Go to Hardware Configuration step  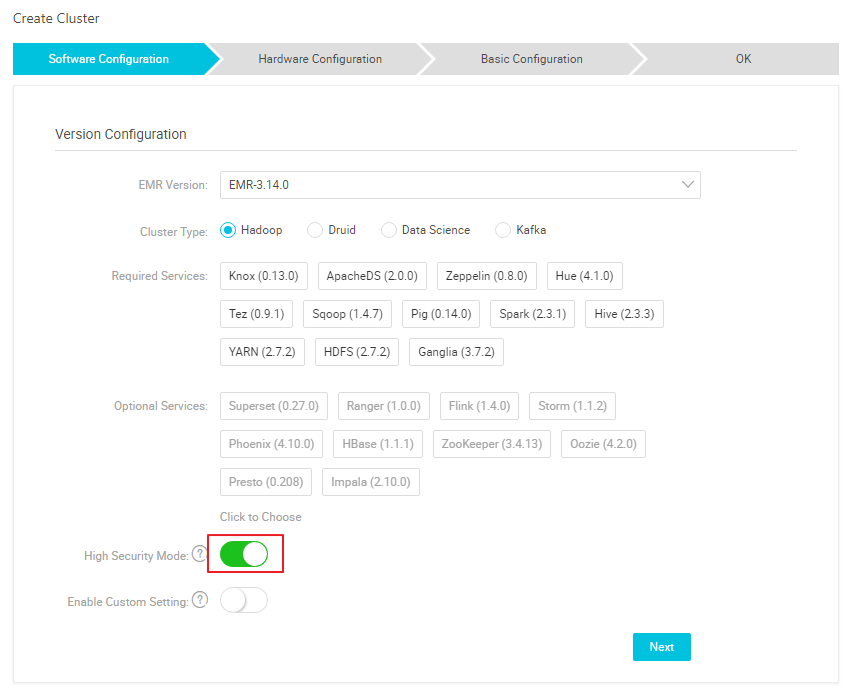click(320, 59)
